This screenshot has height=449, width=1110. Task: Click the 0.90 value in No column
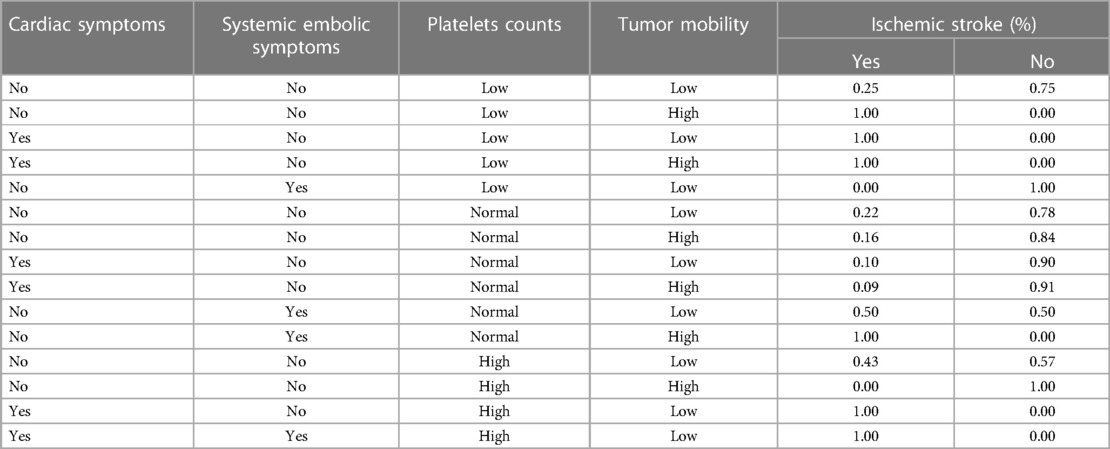click(x=1042, y=262)
